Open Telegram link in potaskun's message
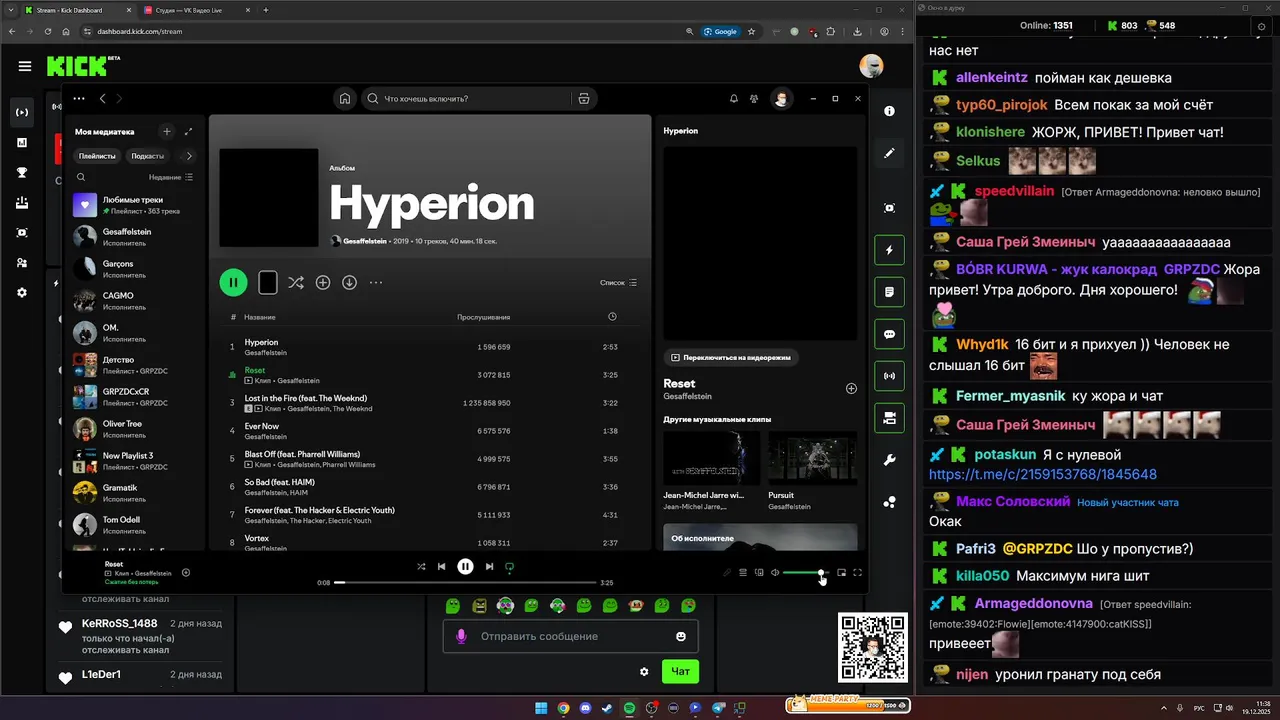The image size is (1280, 720). click(1043, 474)
